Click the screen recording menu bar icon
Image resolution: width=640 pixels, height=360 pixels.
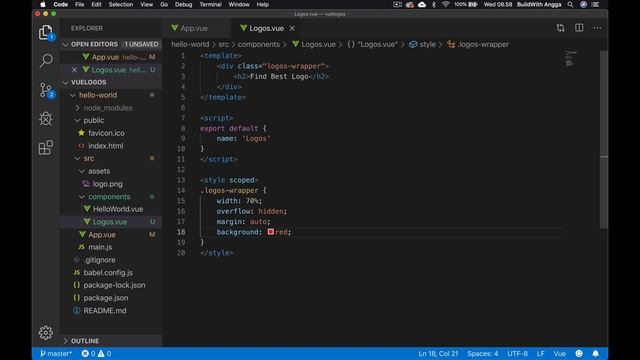[x=397, y=4]
